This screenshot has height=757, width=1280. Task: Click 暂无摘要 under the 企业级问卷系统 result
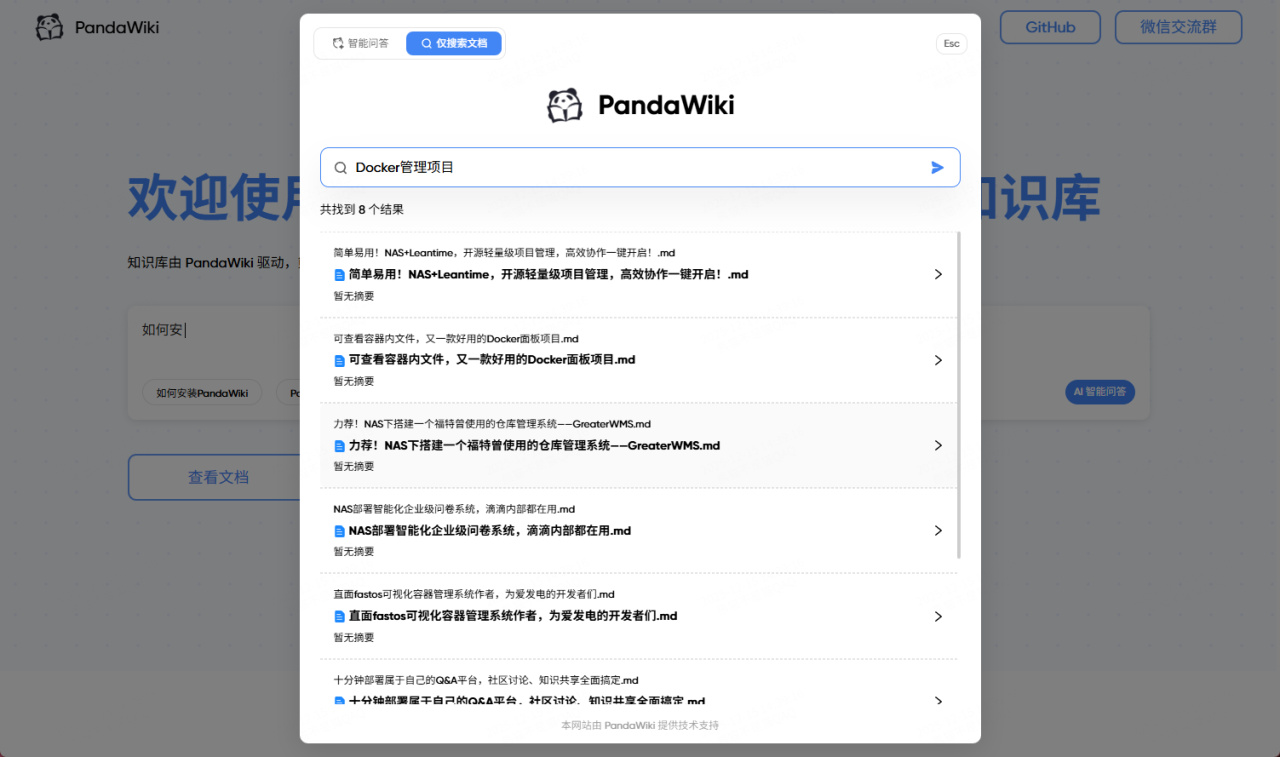point(354,551)
